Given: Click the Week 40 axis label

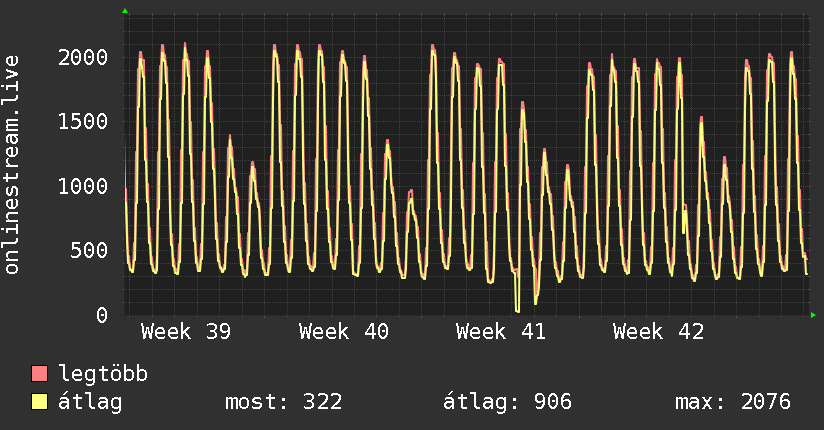Looking at the screenshot, I should click(343, 332).
